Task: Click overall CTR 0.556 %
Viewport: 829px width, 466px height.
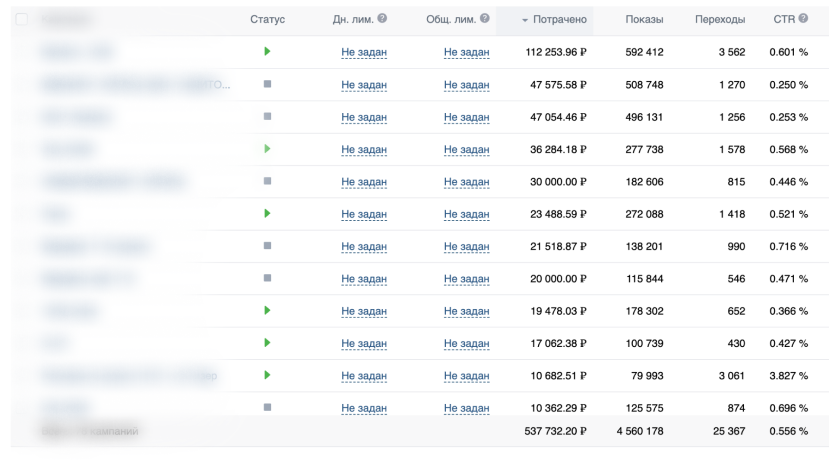Action: tap(789, 431)
